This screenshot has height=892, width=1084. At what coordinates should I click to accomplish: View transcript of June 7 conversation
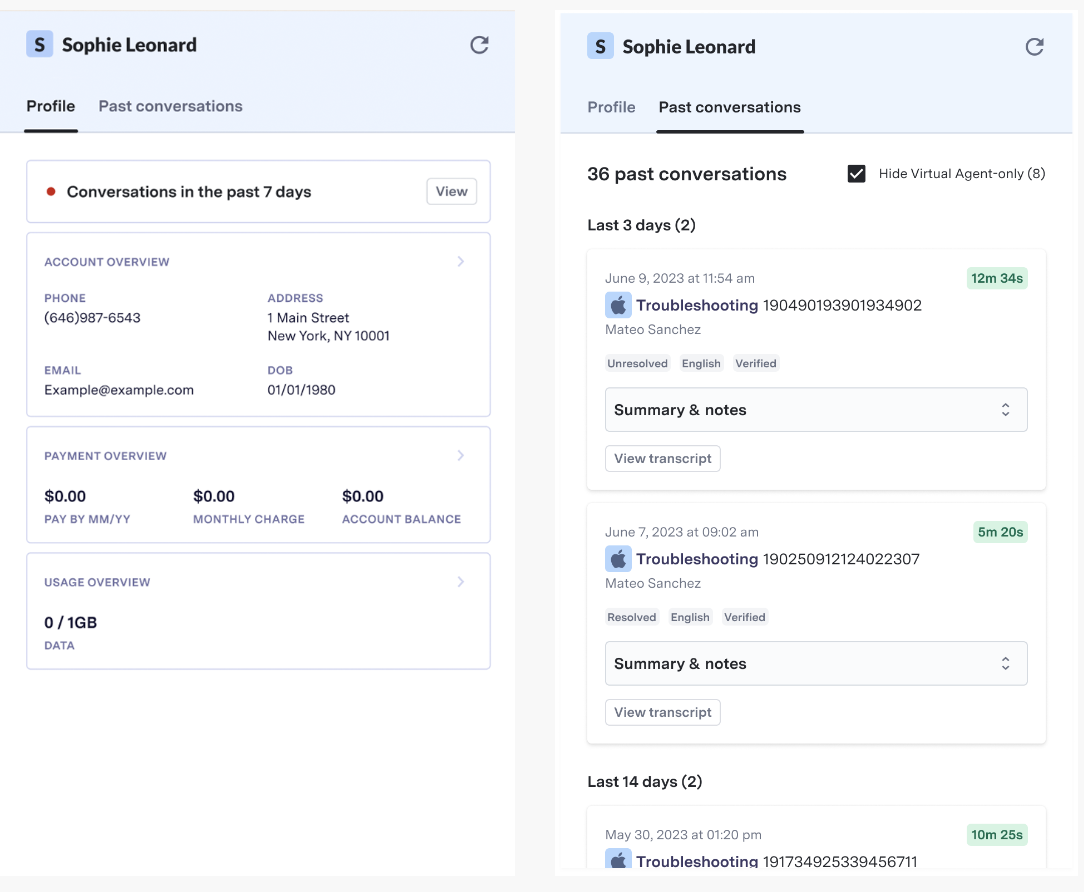[662, 713]
